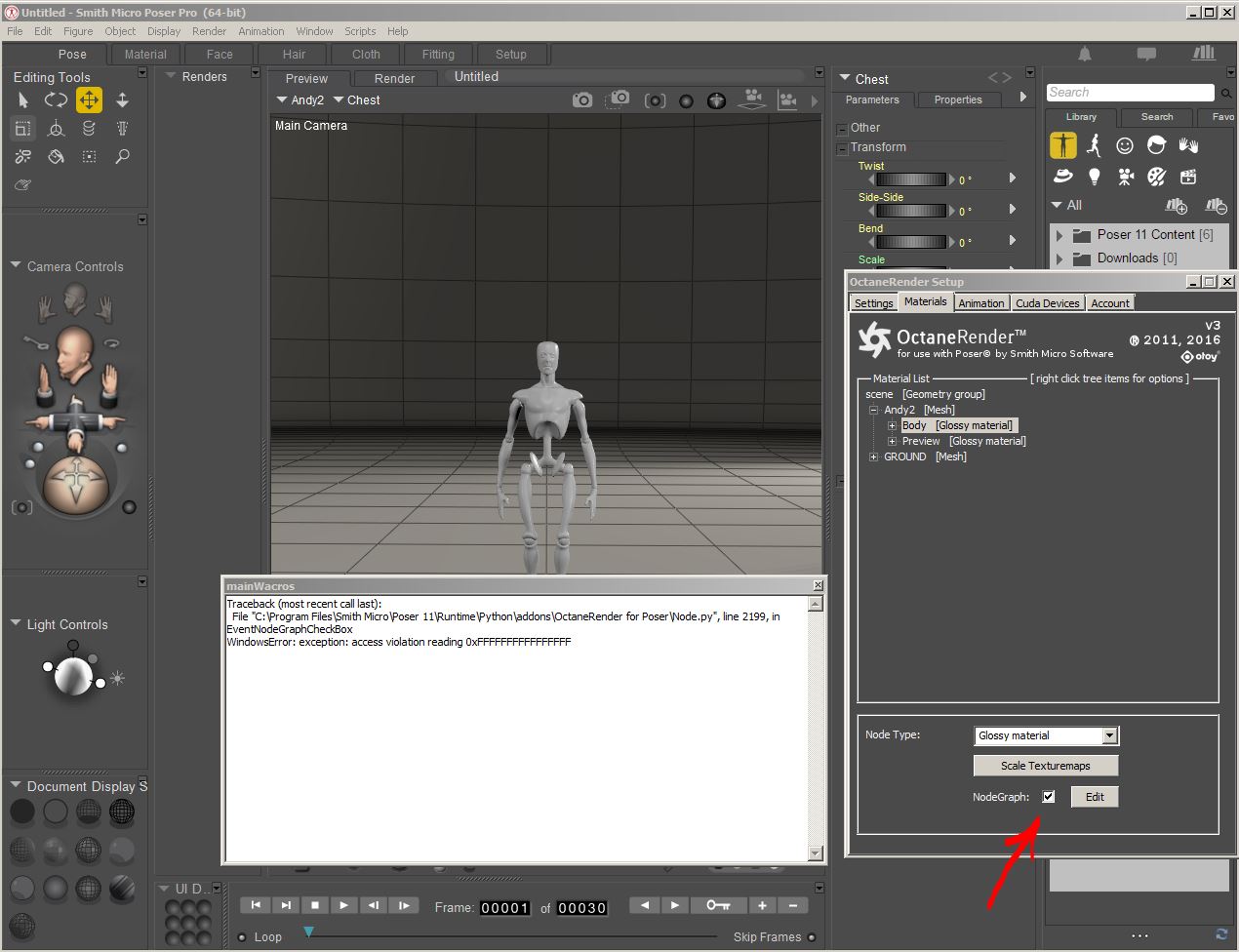Screen dimensions: 1239x952
Task: Activate the highlighted Translate/Pull tool
Action: coord(89,99)
